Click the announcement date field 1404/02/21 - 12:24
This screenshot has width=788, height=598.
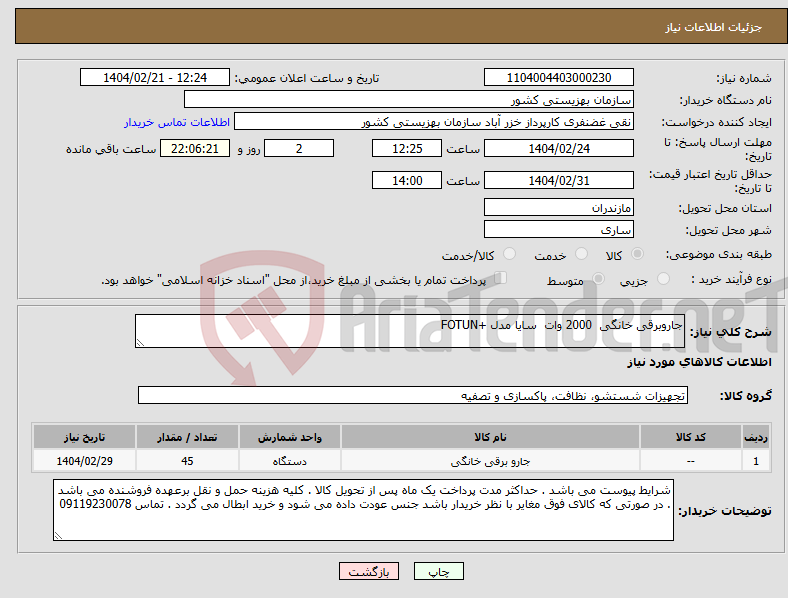point(155,78)
